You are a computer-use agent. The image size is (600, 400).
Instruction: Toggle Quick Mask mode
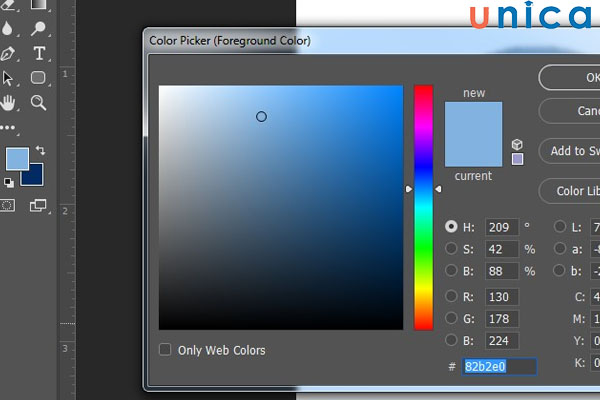(x=7, y=206)
